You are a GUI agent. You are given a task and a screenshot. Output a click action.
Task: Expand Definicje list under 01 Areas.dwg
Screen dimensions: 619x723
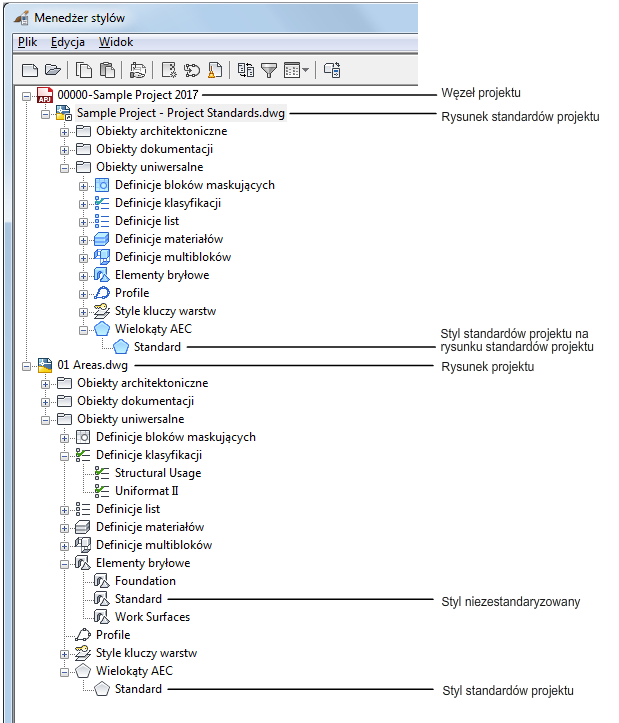coord(64,510)
